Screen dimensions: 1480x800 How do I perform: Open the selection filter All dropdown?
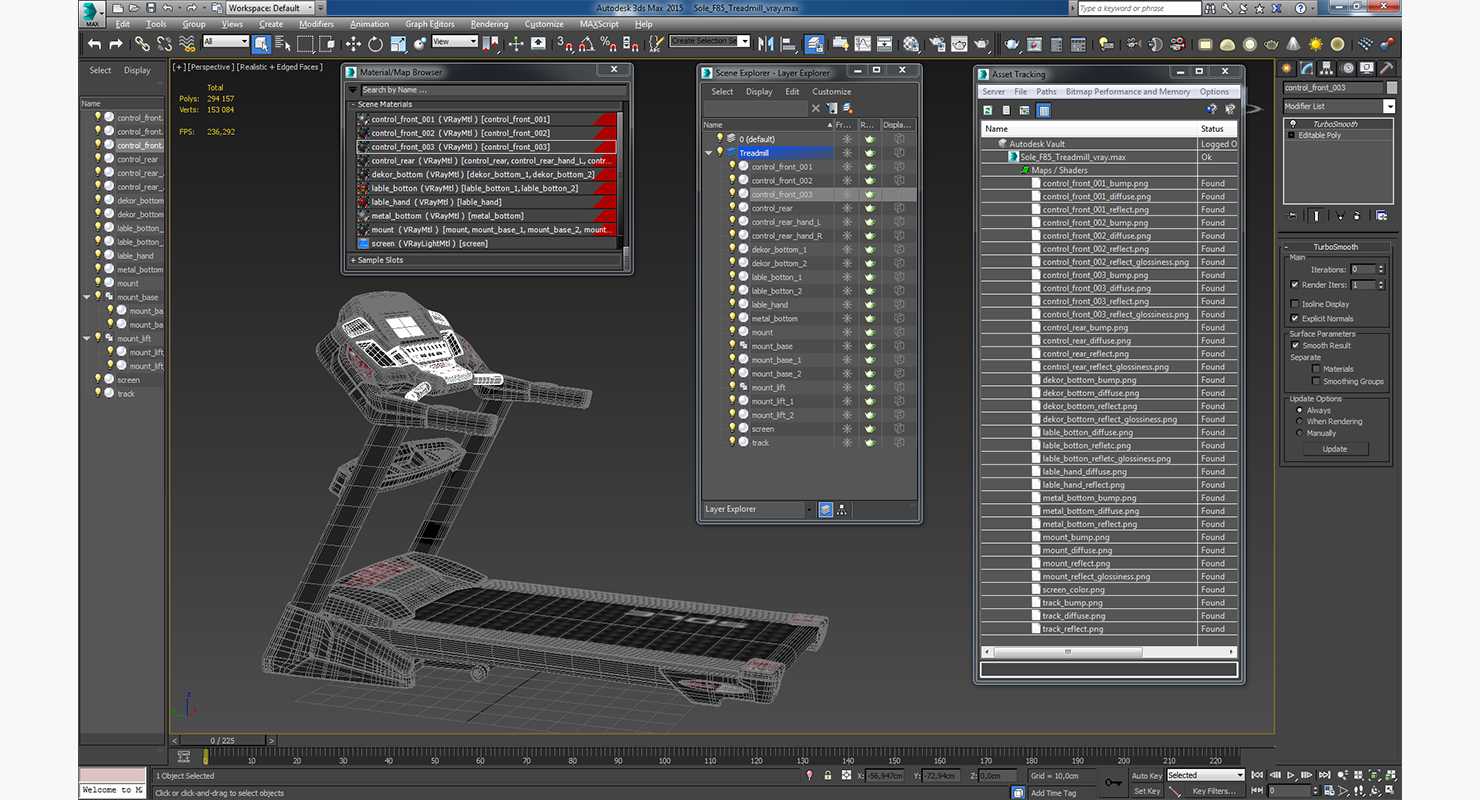point(226,41)
